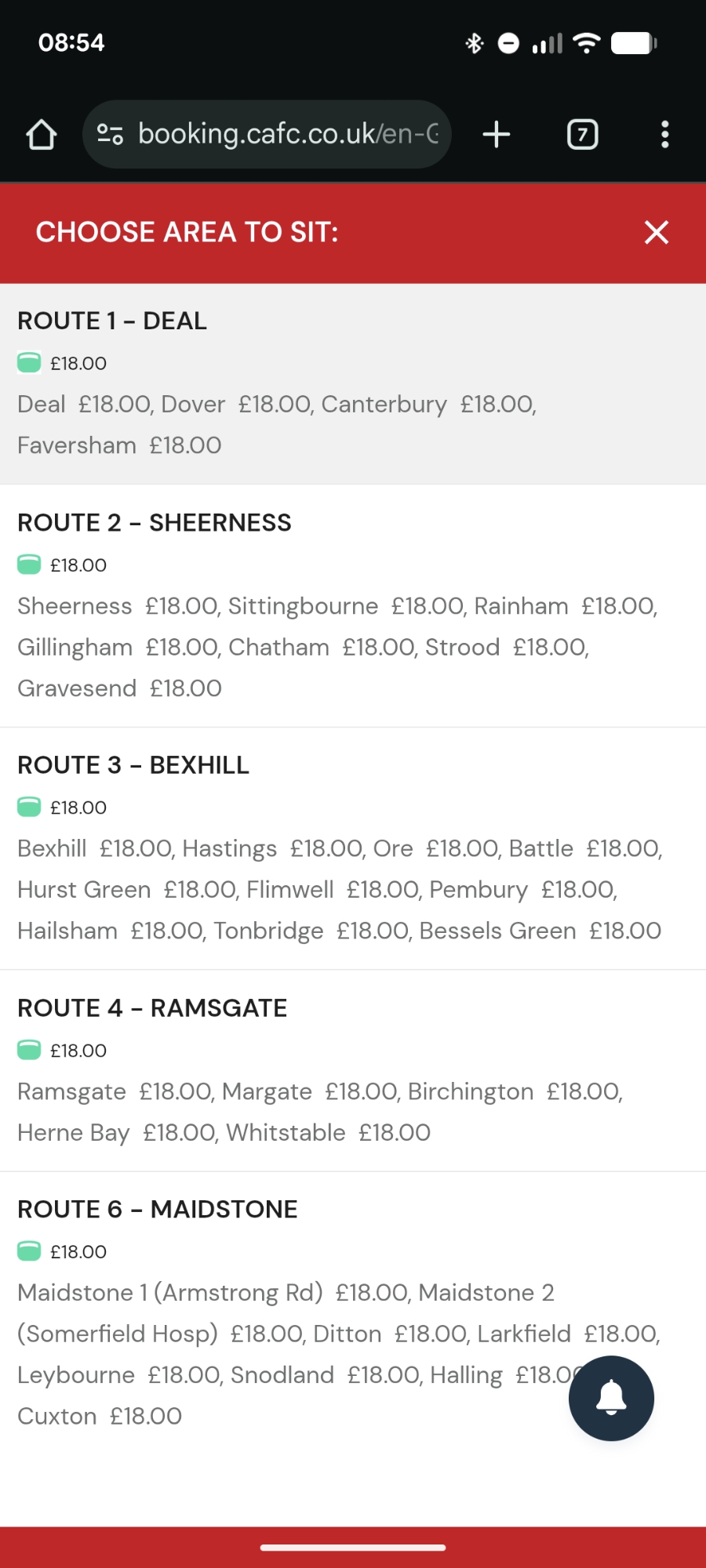Select Route 2 – Sheerness heading

pos(155,523)
